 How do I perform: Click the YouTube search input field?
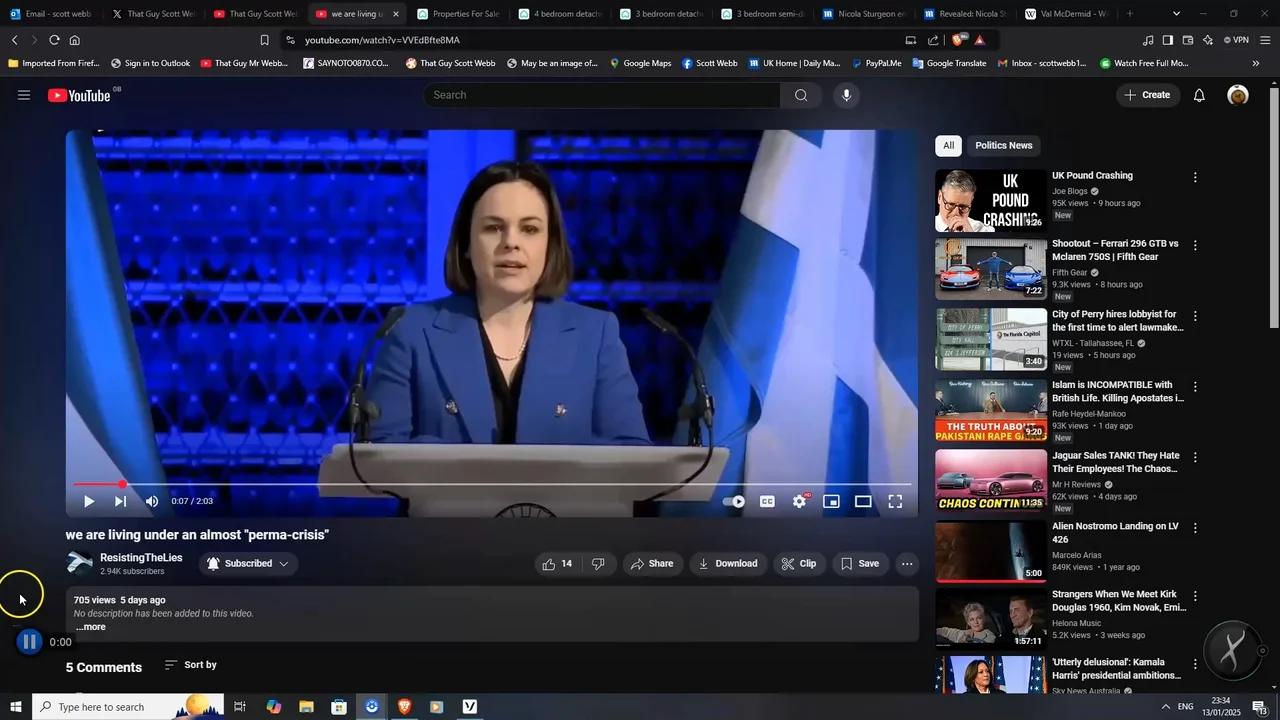pos(602,95)
